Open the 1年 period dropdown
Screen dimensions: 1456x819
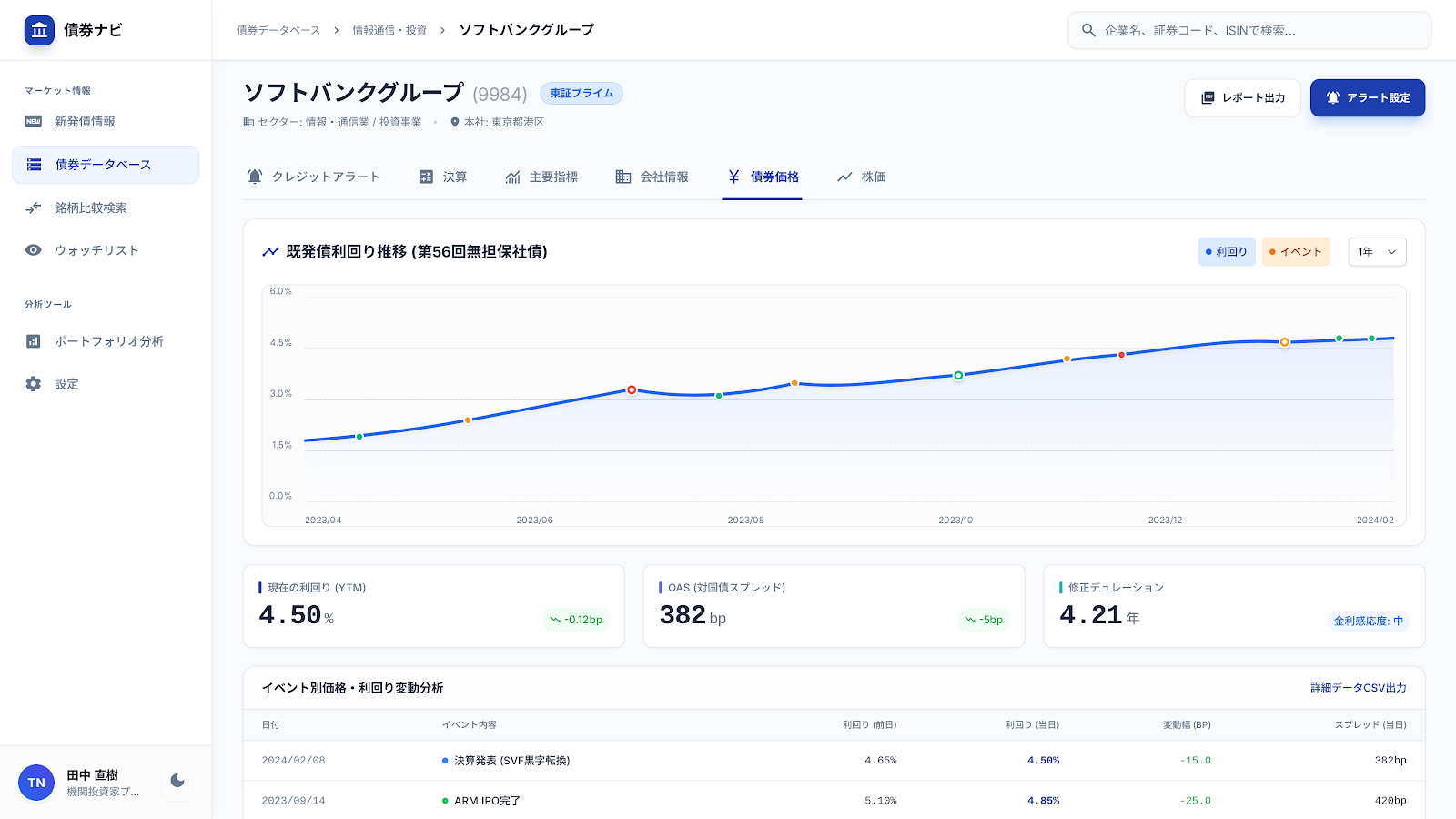[1376, 252]
